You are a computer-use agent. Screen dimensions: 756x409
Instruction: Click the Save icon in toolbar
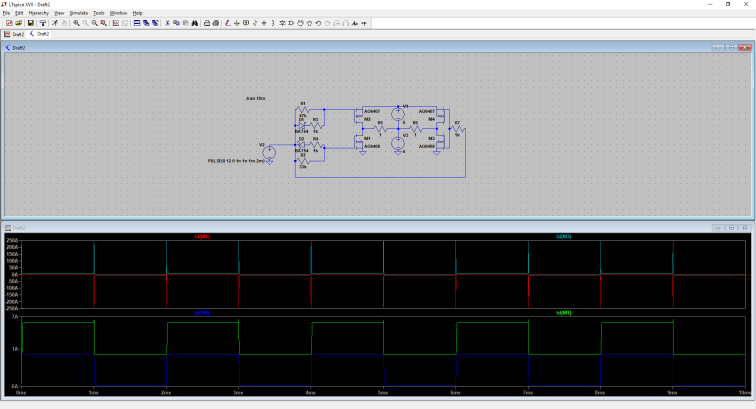point(31,22)
